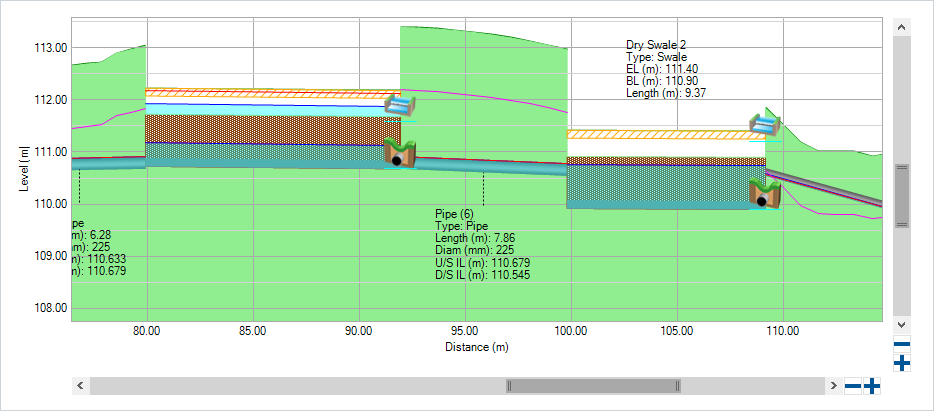This screenshot has width=934, height=411.
Task: Click the 100.00 distance tick label
Action: click(x=571, y=331)
